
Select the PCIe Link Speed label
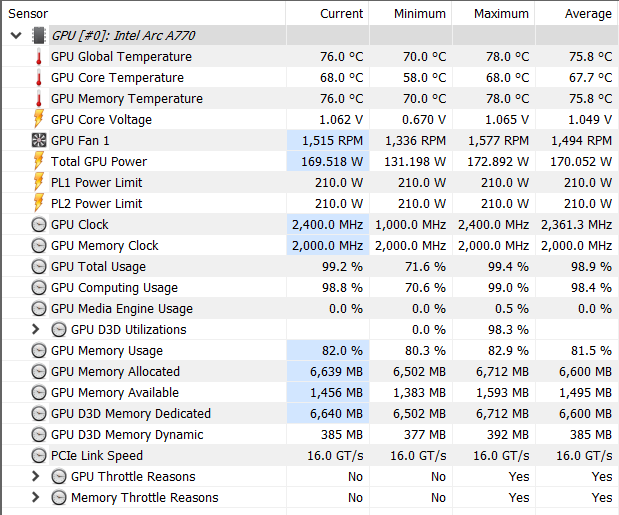(x=97, y=455)
